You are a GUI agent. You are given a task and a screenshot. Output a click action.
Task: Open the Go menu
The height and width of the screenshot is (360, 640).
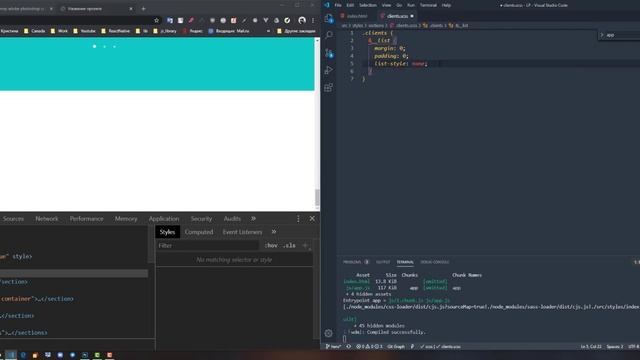point(399,5)
